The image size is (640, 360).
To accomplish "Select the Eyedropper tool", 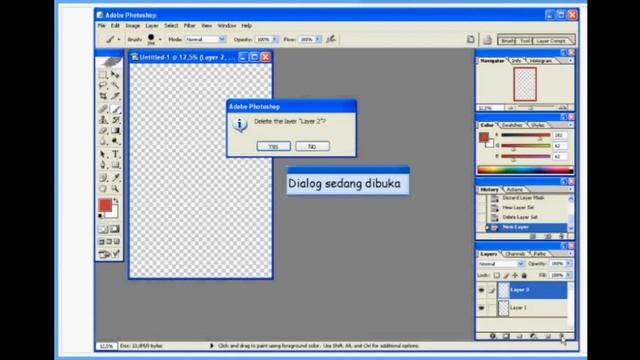I will tap(116, 178).
